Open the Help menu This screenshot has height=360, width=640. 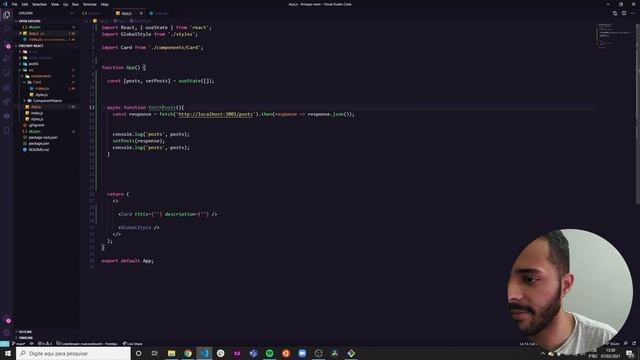click(104, 4)
